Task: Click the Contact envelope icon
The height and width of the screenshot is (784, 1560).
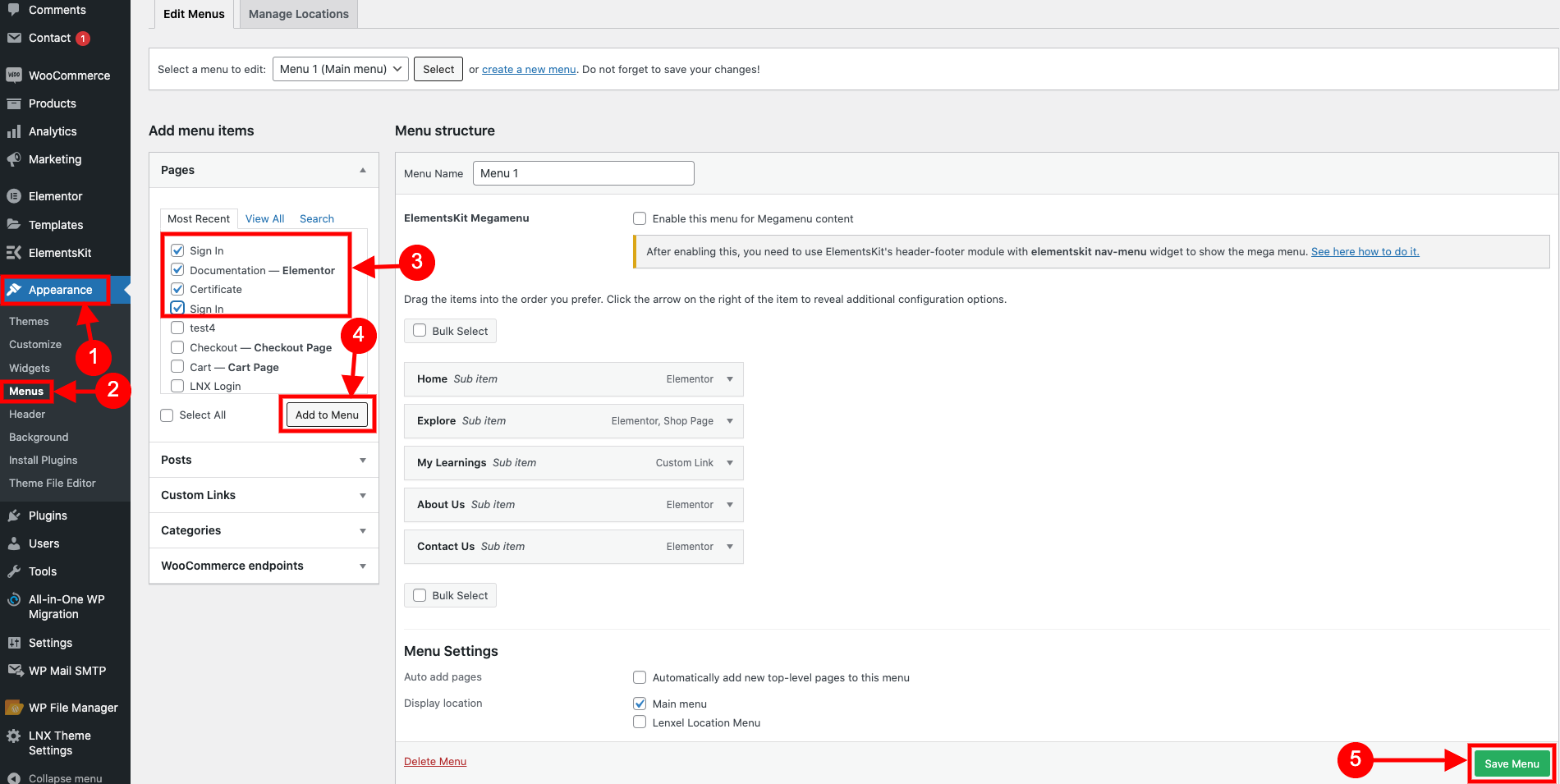Action: coord(14,38)
